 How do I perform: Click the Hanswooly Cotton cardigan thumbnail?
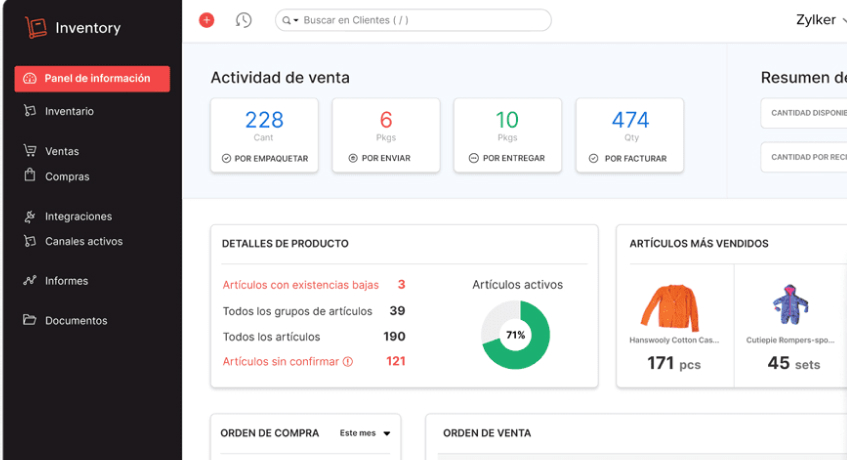670,308
